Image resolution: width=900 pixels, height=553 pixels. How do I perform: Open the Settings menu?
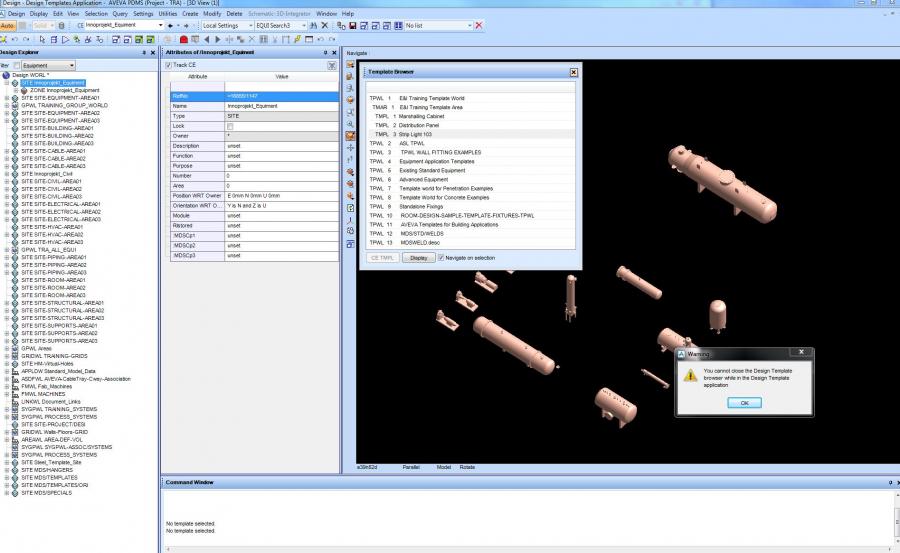(x=143, y=13)
